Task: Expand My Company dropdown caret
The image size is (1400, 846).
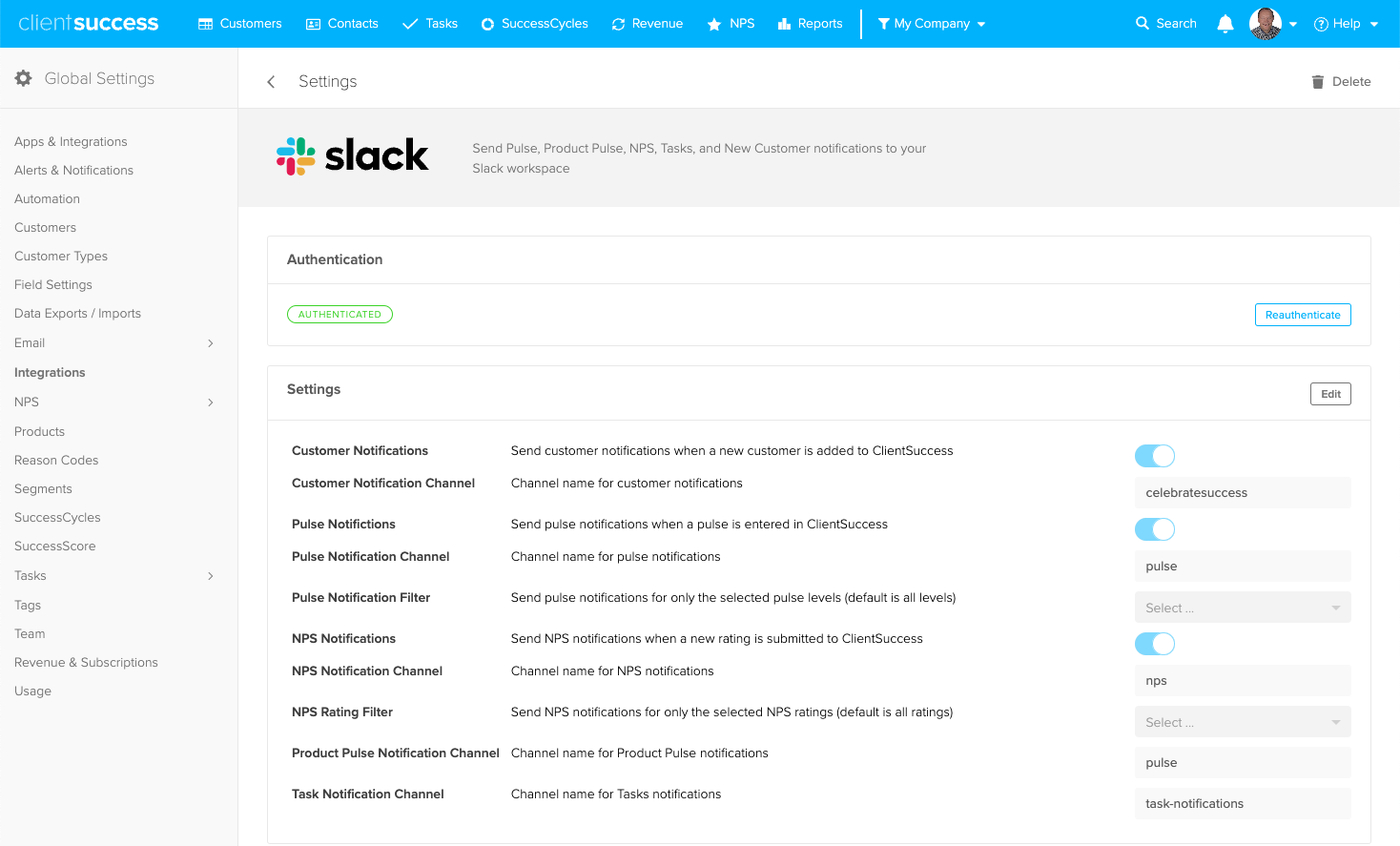Action: click(x=981, y=25)
